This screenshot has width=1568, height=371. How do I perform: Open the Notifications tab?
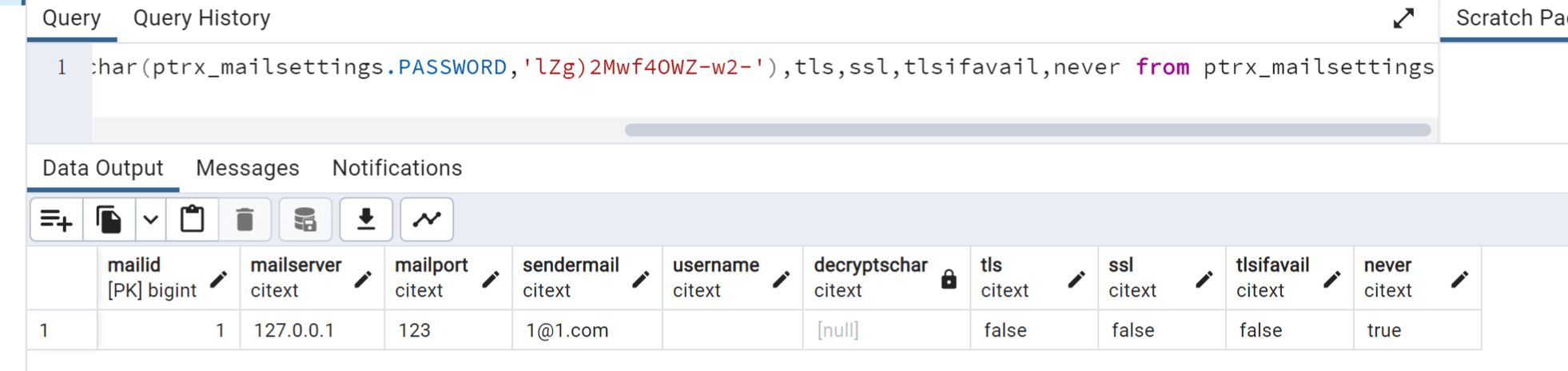(x=397, y=168)
